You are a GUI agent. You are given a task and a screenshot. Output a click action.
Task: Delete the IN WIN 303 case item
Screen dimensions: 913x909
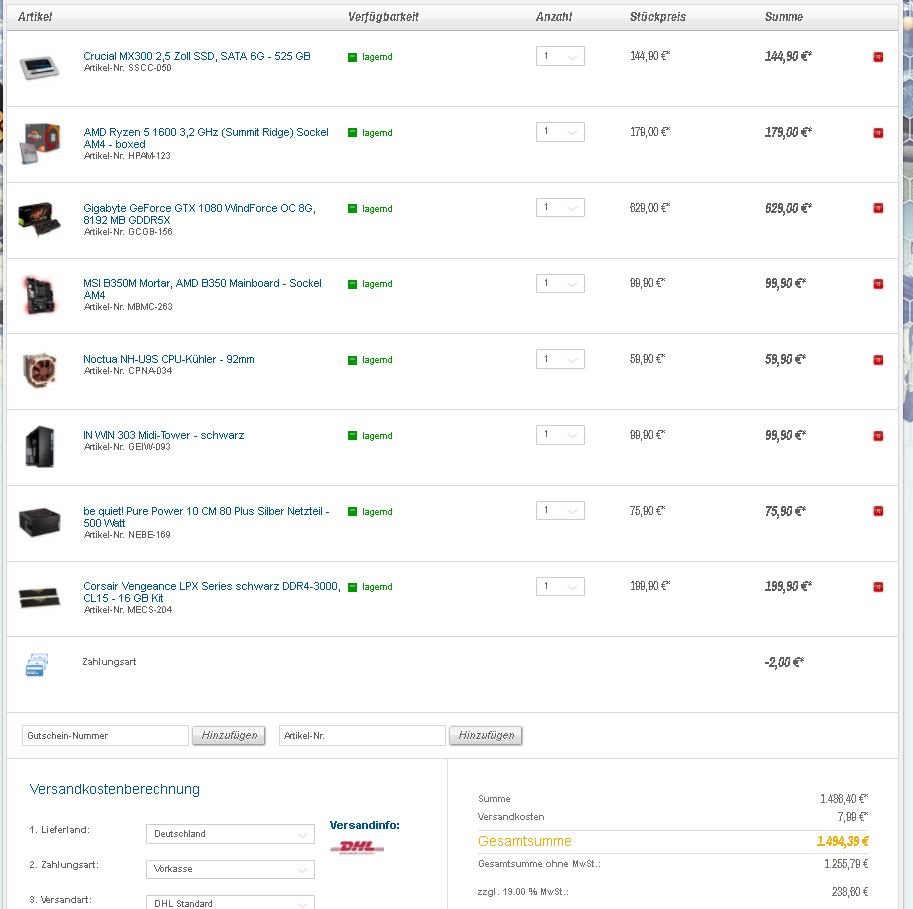point(877,436)
